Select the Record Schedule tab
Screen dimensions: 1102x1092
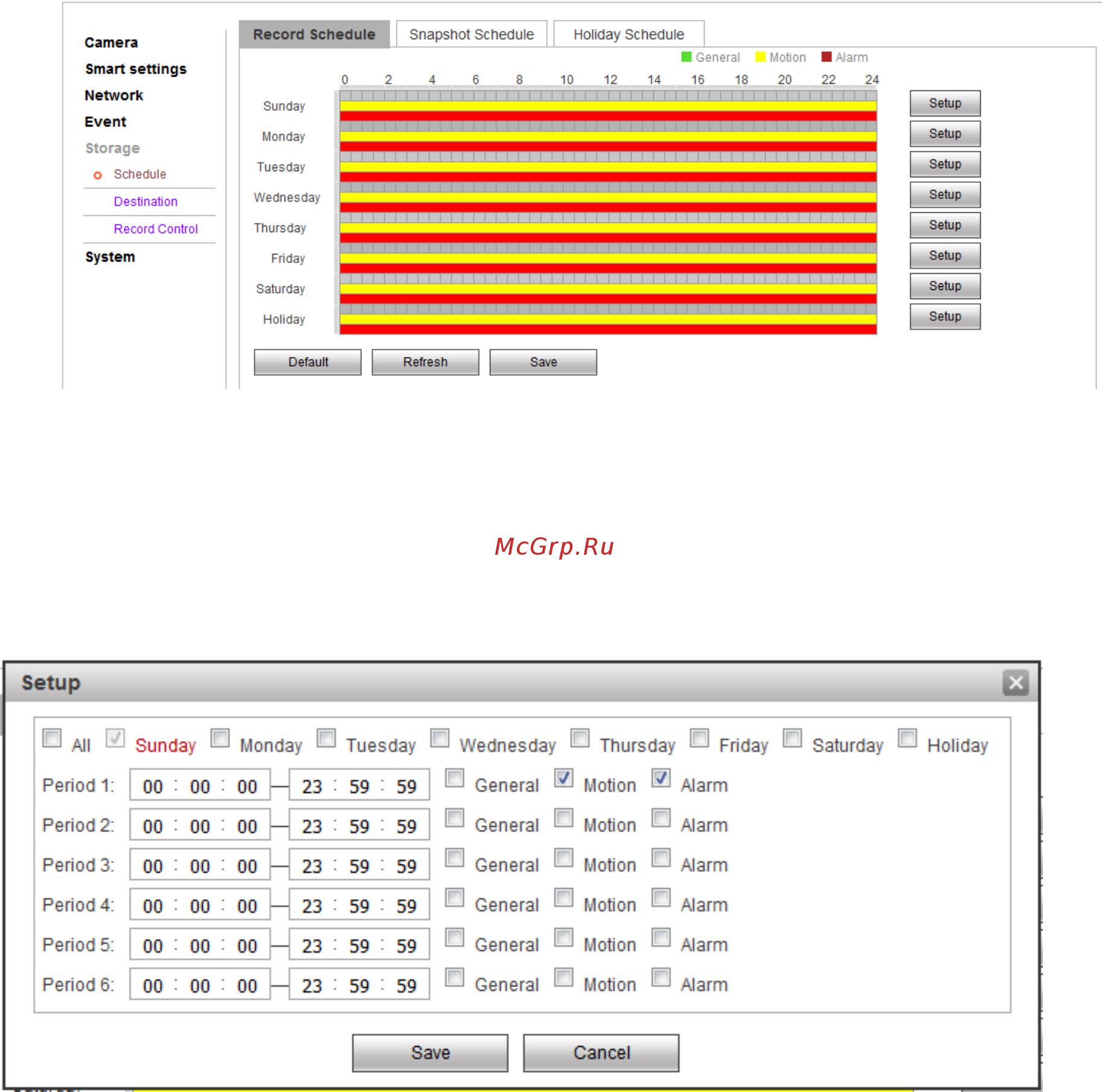(x=314, y=34)
